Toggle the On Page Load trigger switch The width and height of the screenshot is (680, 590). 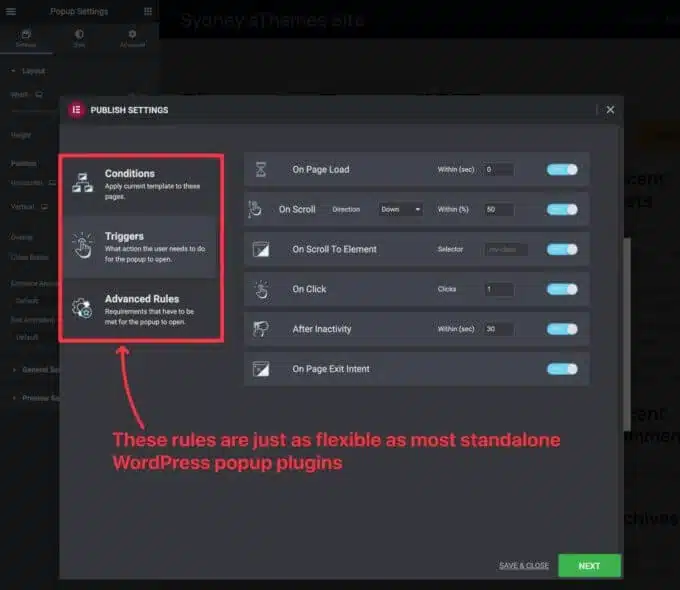562,169
